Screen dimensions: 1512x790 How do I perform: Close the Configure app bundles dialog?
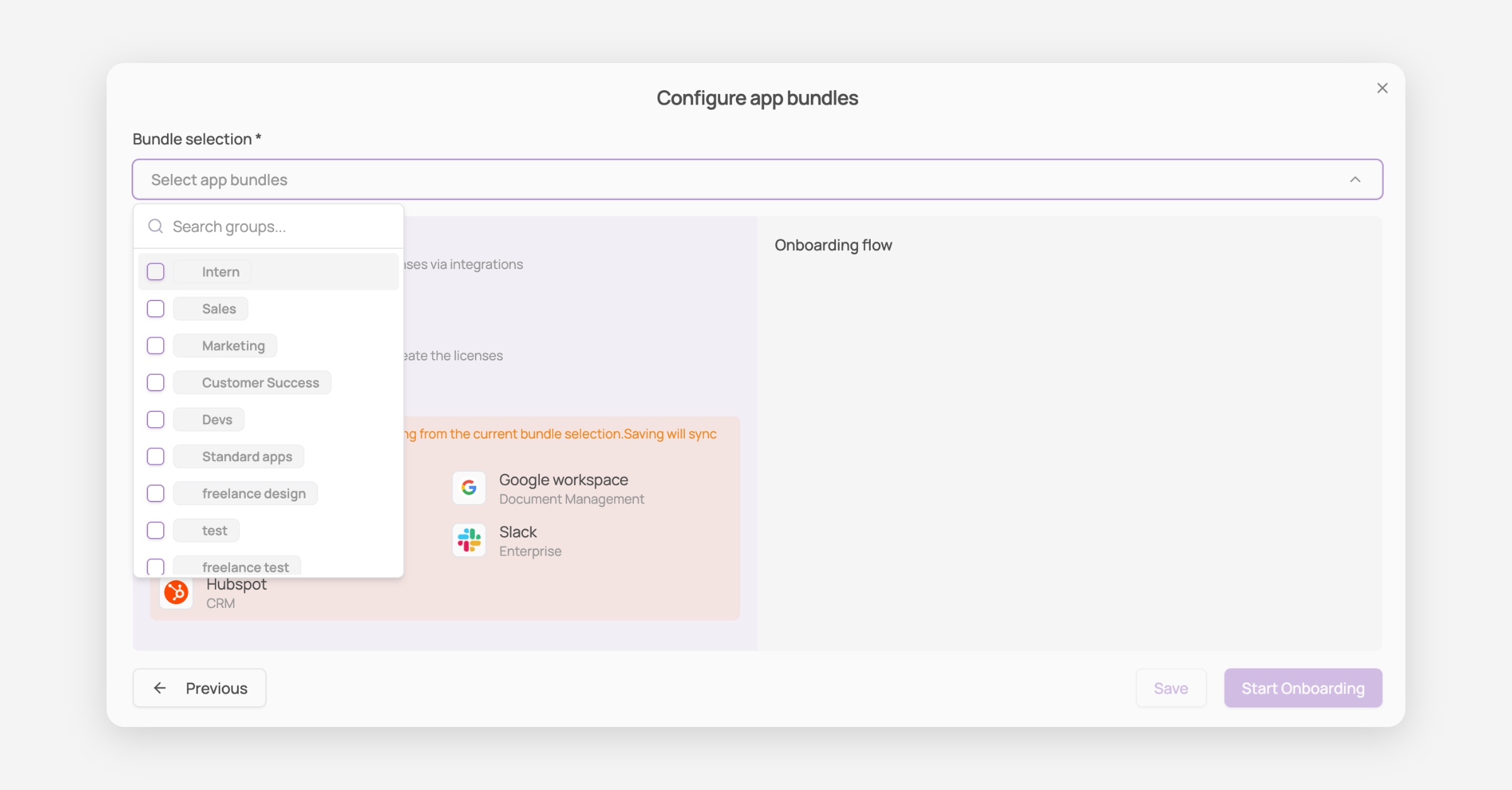[1382, 88]
